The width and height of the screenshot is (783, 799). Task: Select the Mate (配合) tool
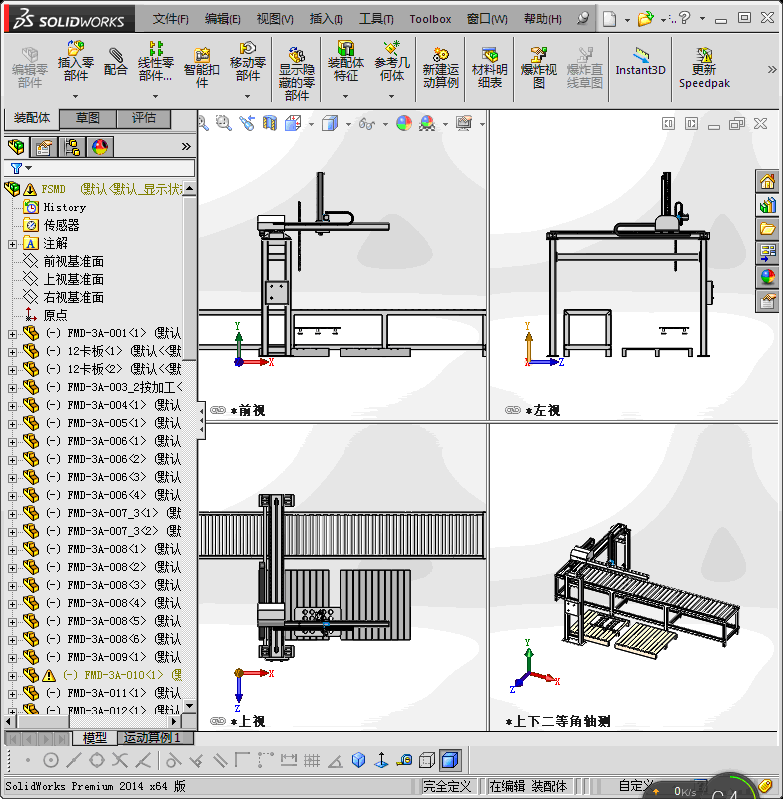coord(115,62)
